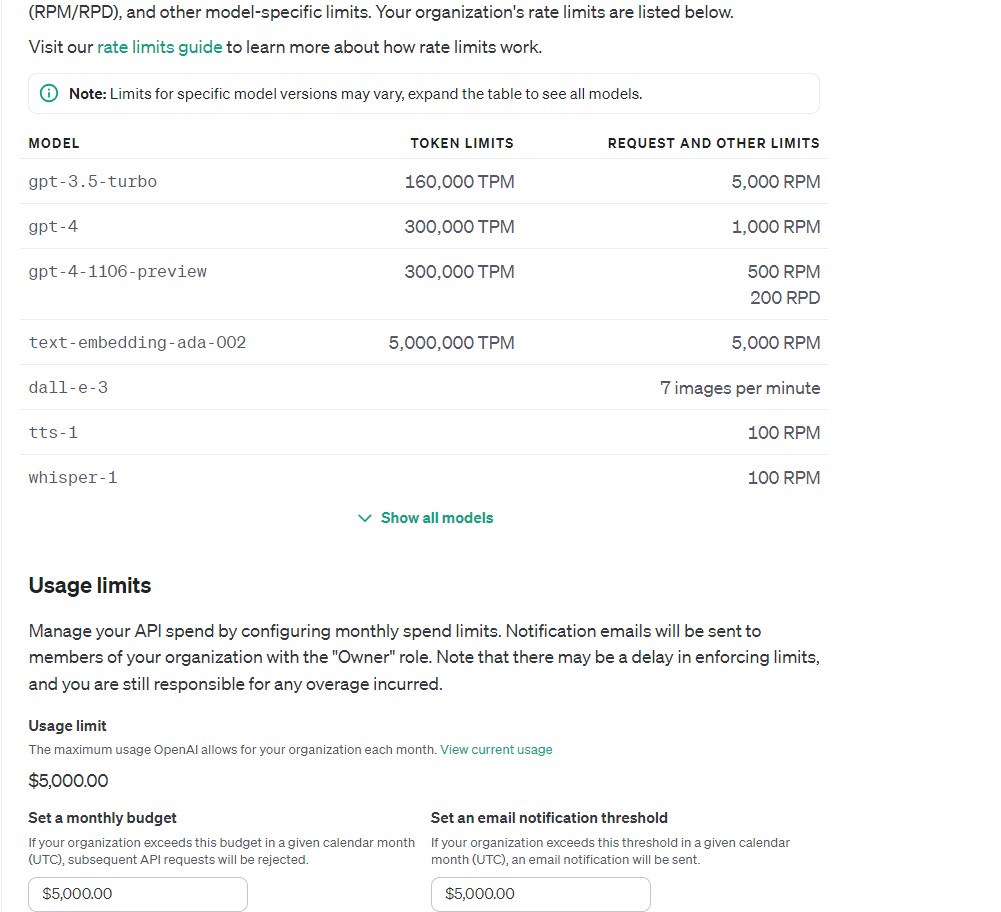Click gpt-4-1106-preview's 300,000 TPM value
The height and width of the screenshot is (912, 1001).
coord(460,272)
